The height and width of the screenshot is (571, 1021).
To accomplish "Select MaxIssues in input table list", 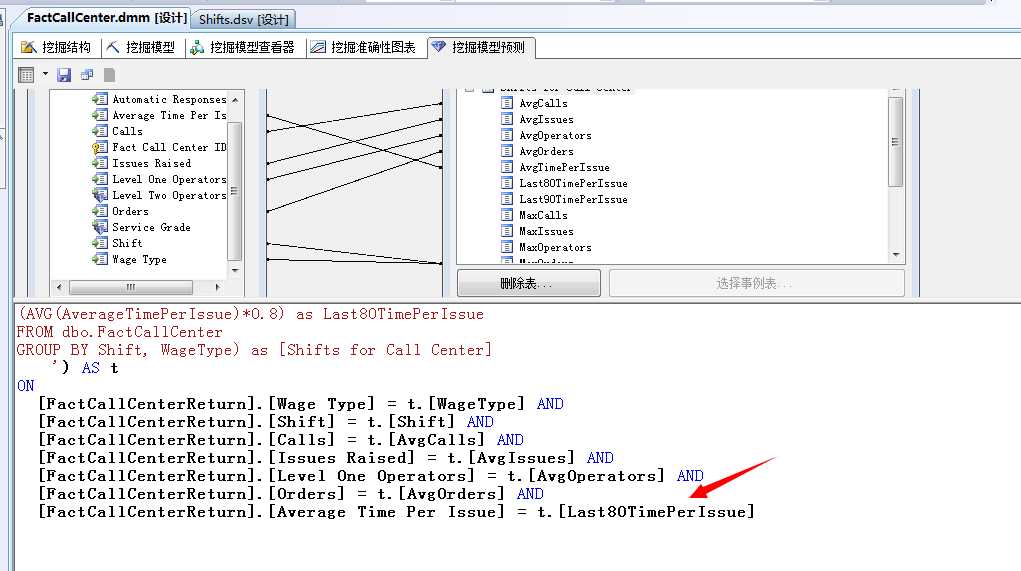I will click(546, 231).
